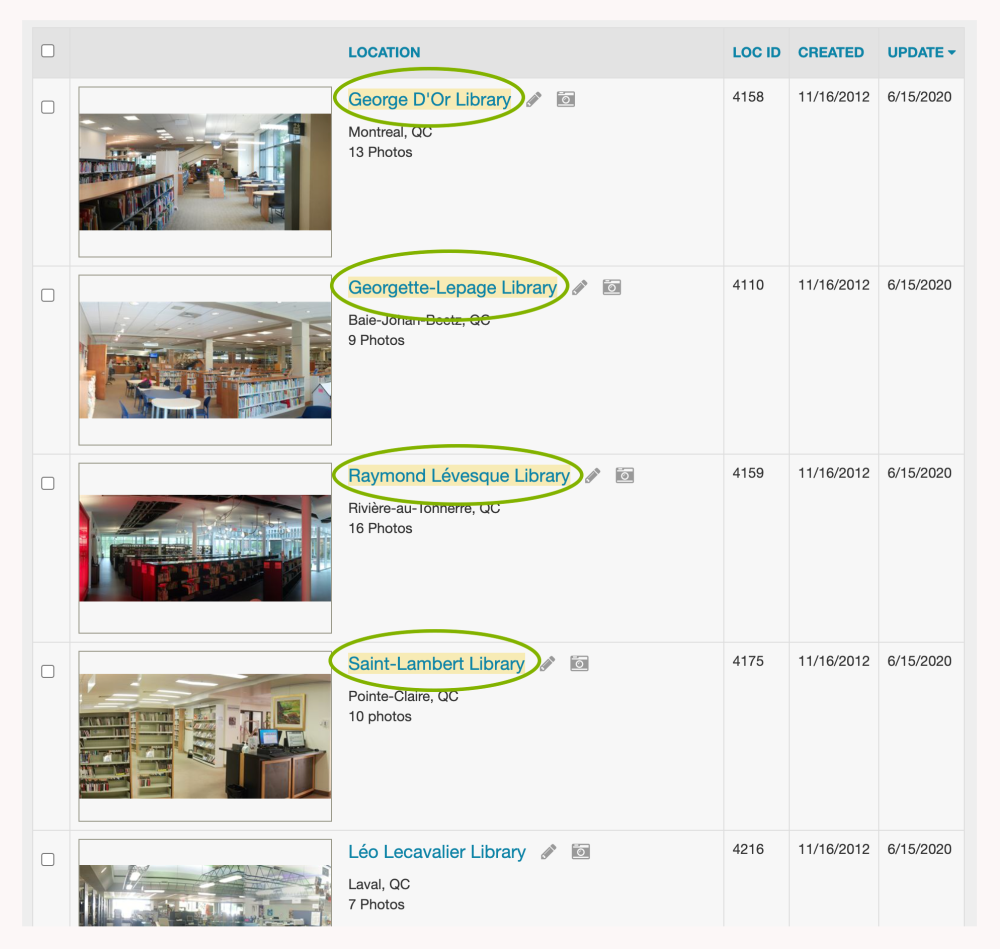Click the 'Pointe-Claire, QC' location text
1000x949 pixels.
coord(403,696)
